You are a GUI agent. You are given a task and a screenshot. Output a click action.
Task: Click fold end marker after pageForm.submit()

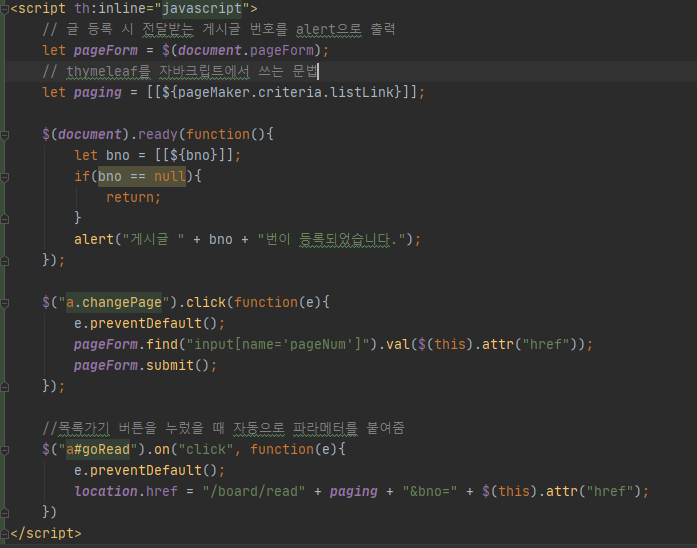point(4,387)
